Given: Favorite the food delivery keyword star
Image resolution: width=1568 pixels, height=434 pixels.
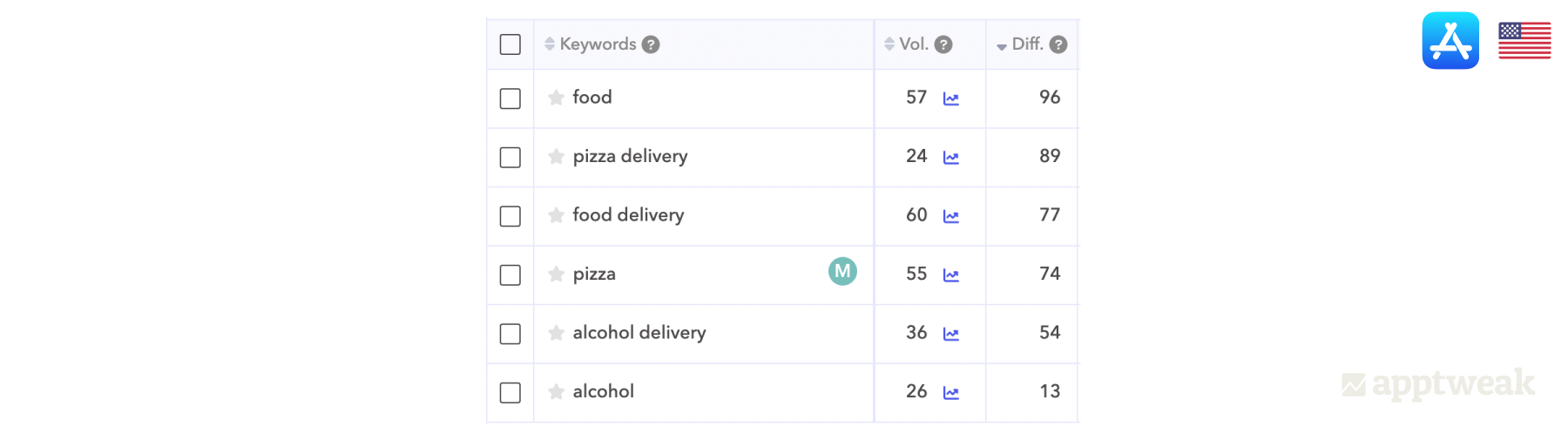Looking at the screenshot, I should (x=557, y=215).
